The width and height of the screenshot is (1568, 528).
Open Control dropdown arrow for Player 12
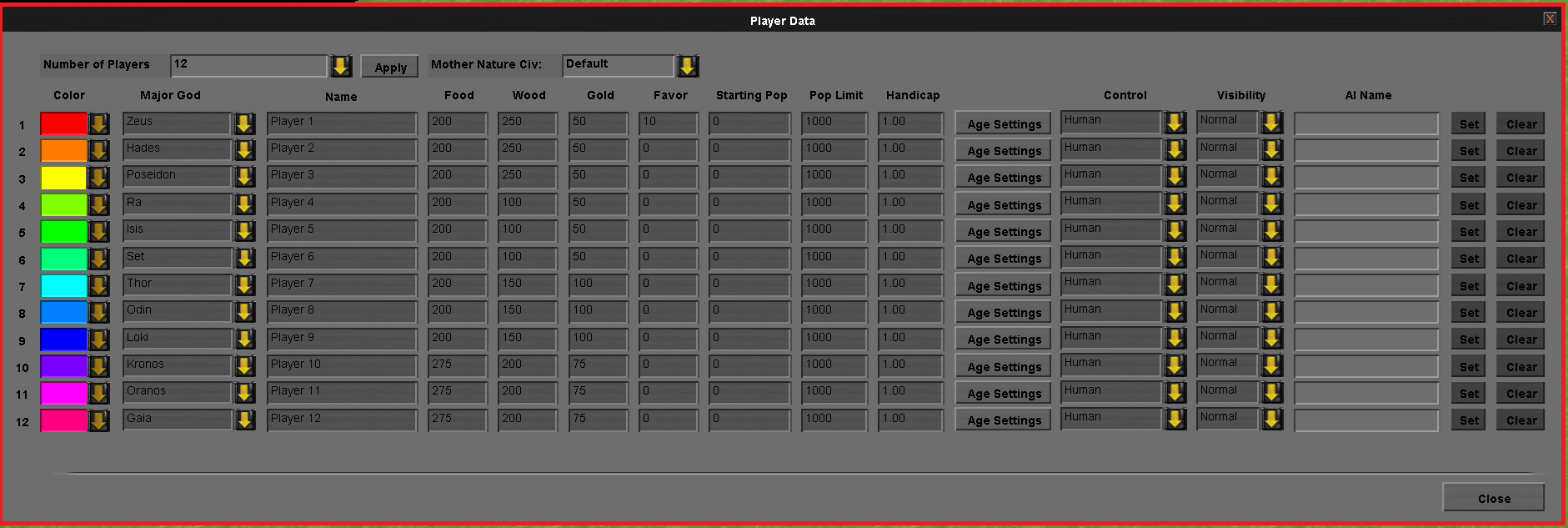tap(1175, 420)
